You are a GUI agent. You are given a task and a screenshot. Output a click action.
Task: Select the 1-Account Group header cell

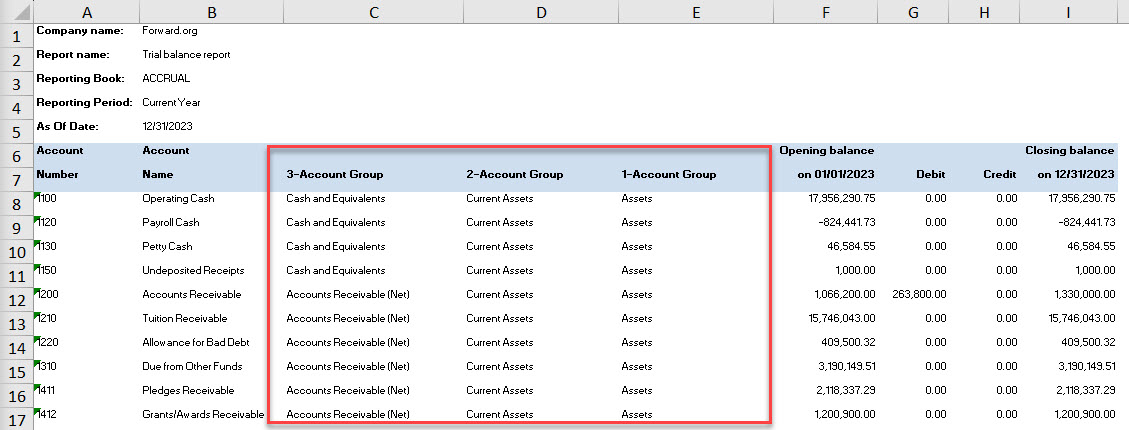tap(668, 174)
